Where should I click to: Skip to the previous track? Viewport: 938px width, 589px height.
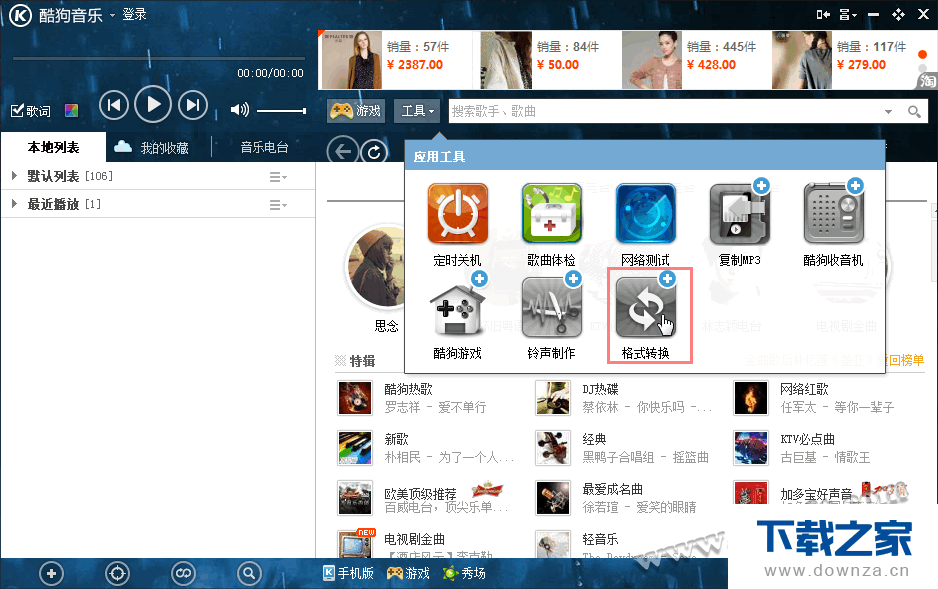pos(113,106)
